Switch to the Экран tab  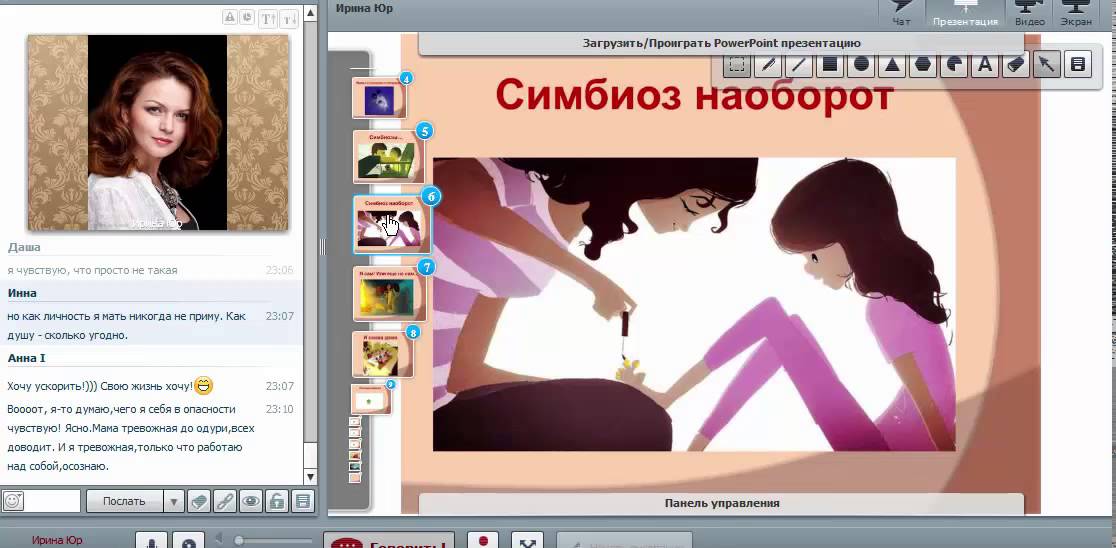[x=1076, y=14]
